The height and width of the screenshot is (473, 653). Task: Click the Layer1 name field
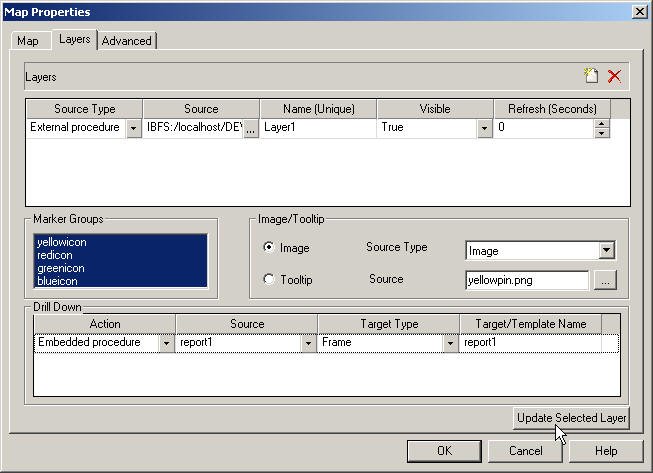click(317, 128)
